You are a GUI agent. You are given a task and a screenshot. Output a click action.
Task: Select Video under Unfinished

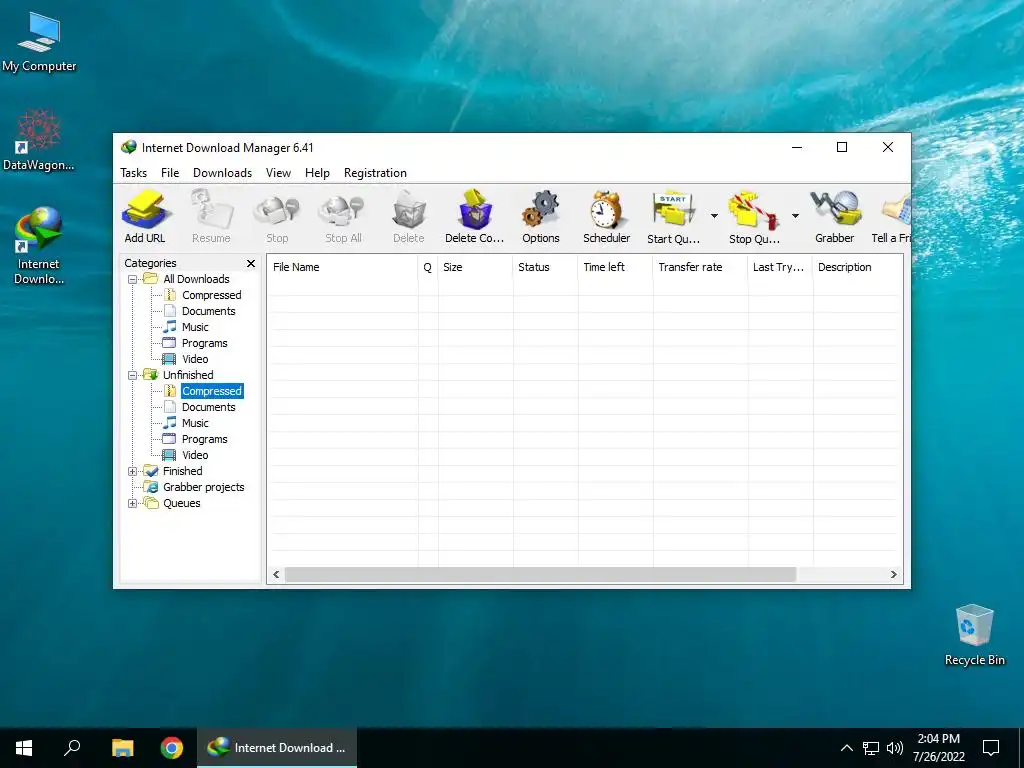click(x=195, y=455)
